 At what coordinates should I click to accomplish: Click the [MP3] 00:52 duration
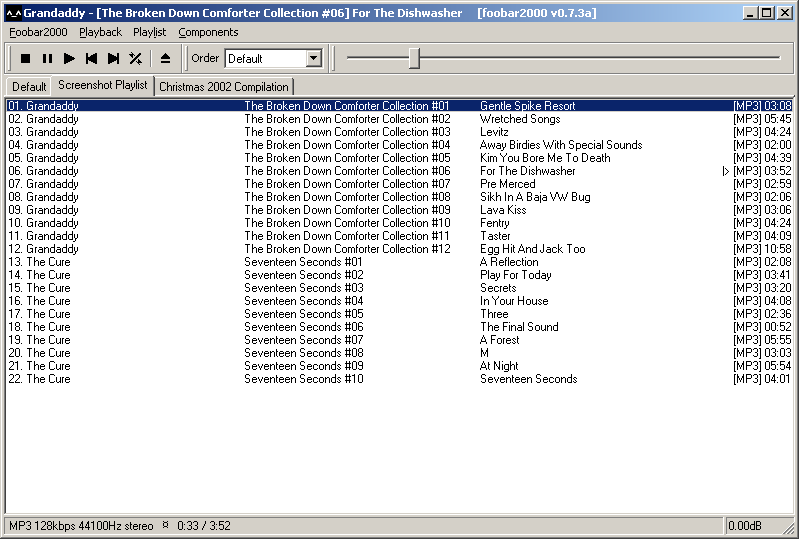click(x=762, y=327)
